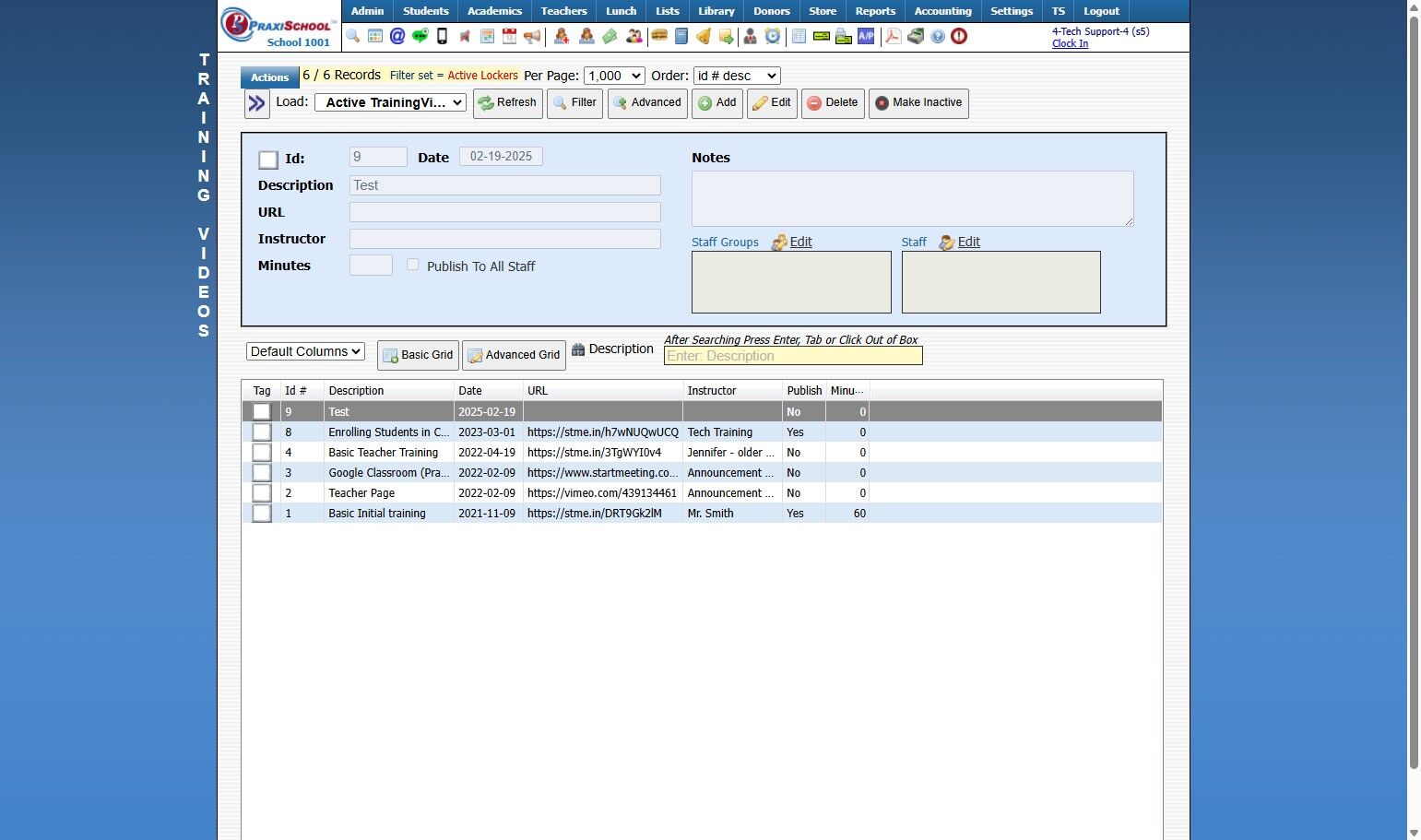Click the Add record button
Viewport: 1421px width, 840px height.
tap(717, 103)
